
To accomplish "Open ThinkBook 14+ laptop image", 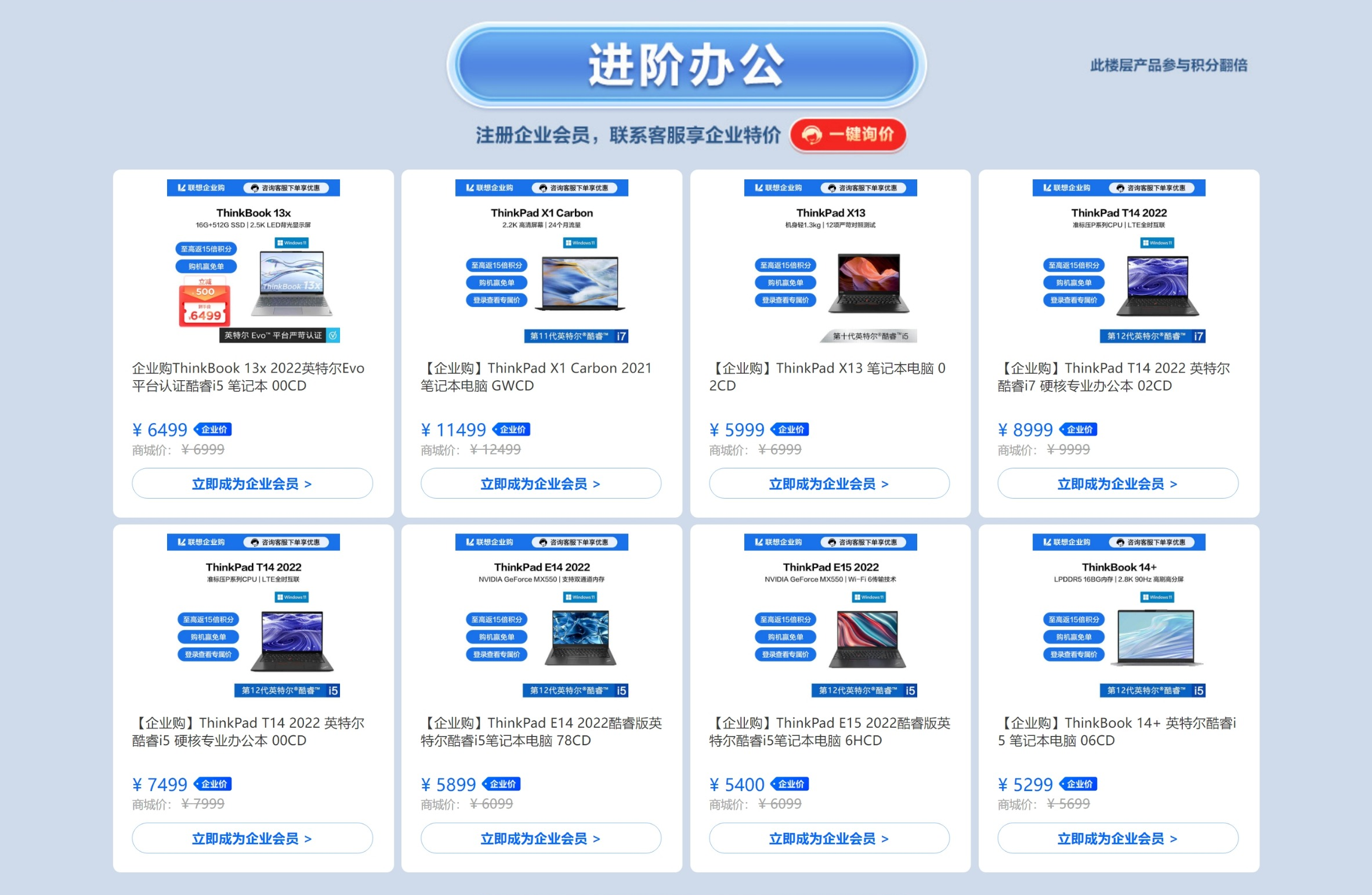I will pos(1156,637).
